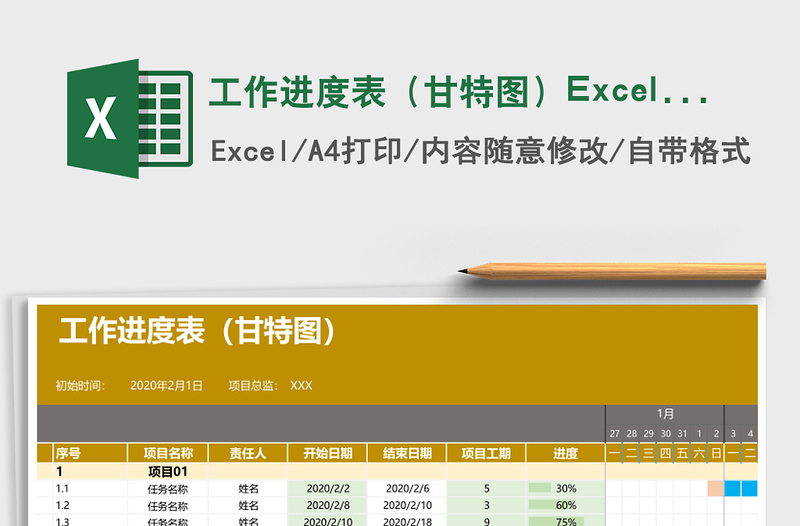Click the orange Gantt cell in row 1.1
Screen dimensions: 800x526
pos(715,489)
